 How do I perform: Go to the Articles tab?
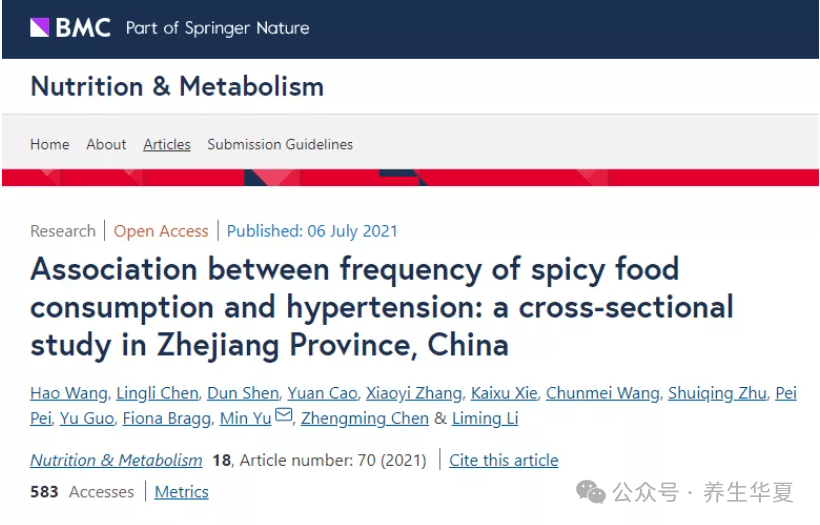pyautogui.click(x=167, y=144)
